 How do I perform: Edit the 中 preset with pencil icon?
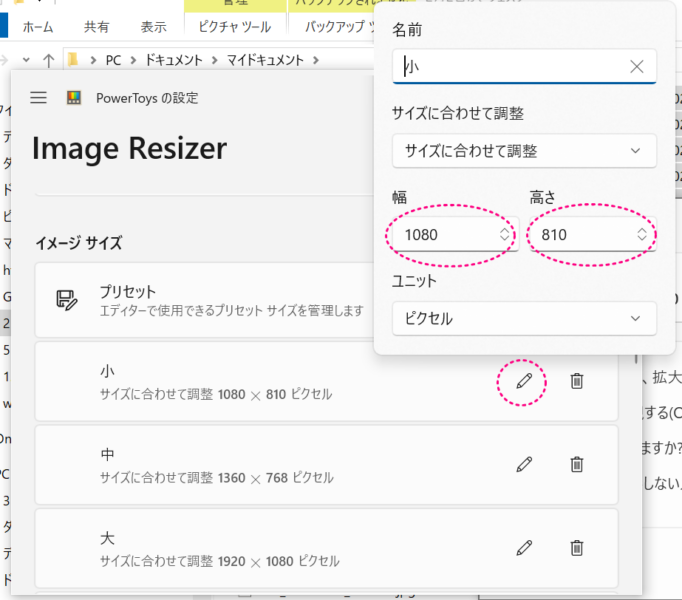(524, 464)
